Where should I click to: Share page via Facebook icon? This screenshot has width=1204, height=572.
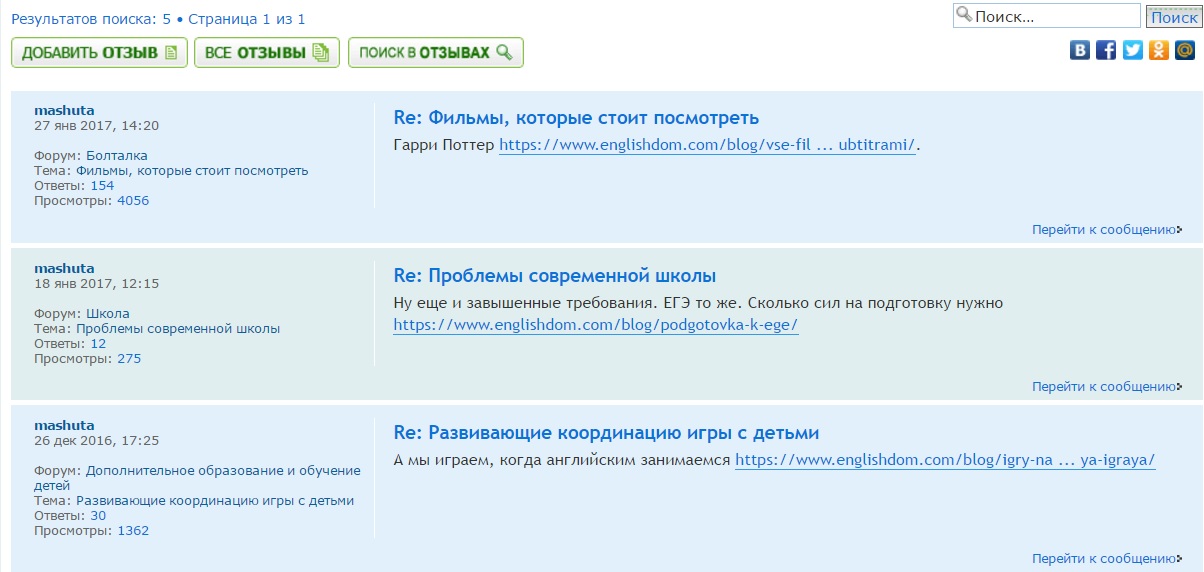(1106, 50)
